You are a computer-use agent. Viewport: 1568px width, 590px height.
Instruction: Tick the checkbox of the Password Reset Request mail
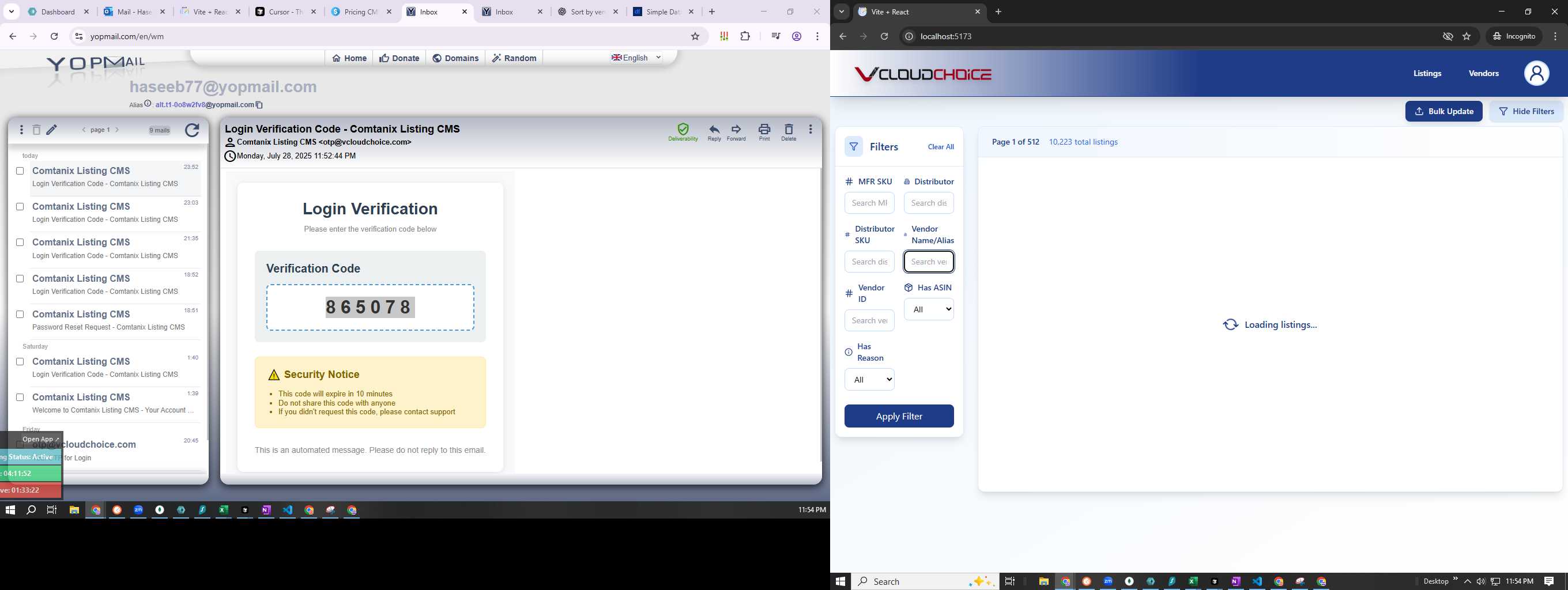20,315
